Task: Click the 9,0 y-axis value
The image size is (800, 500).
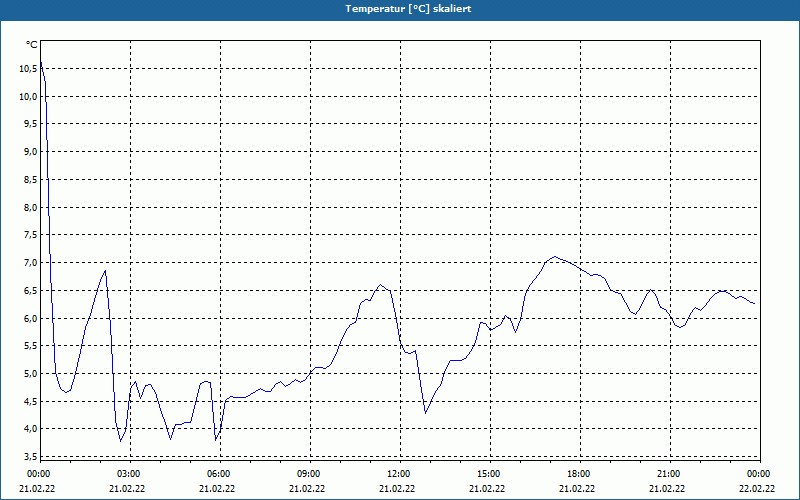Action: [30, 152]
